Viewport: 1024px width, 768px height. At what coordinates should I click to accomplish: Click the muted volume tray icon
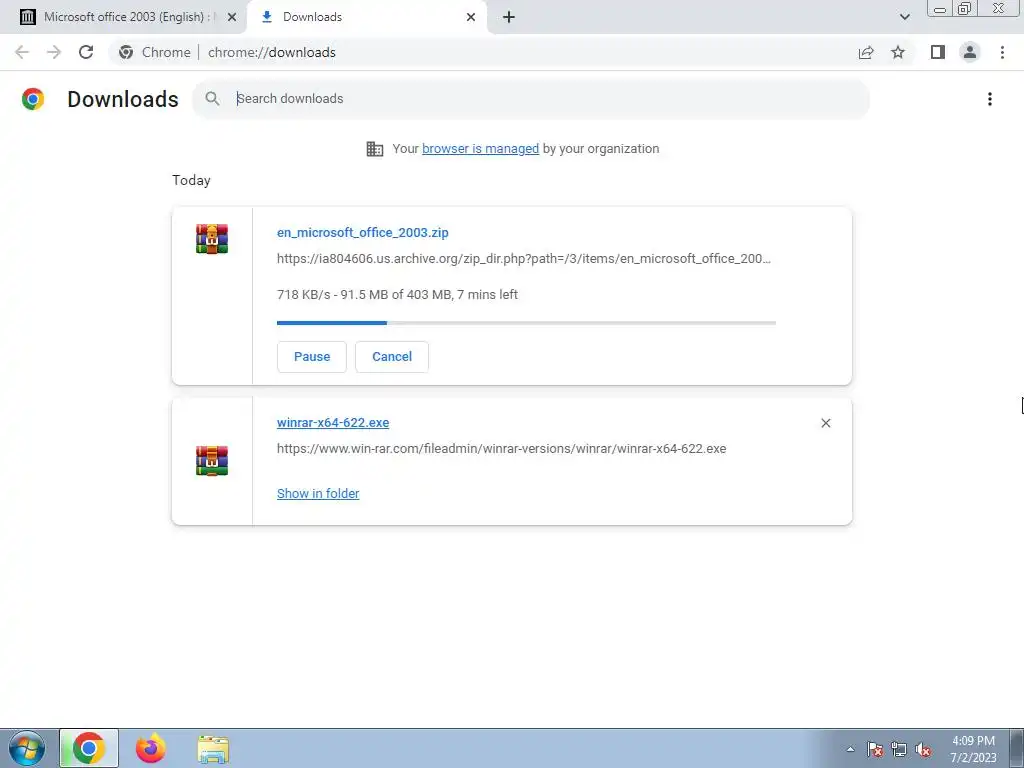click(x=923, y=749)
